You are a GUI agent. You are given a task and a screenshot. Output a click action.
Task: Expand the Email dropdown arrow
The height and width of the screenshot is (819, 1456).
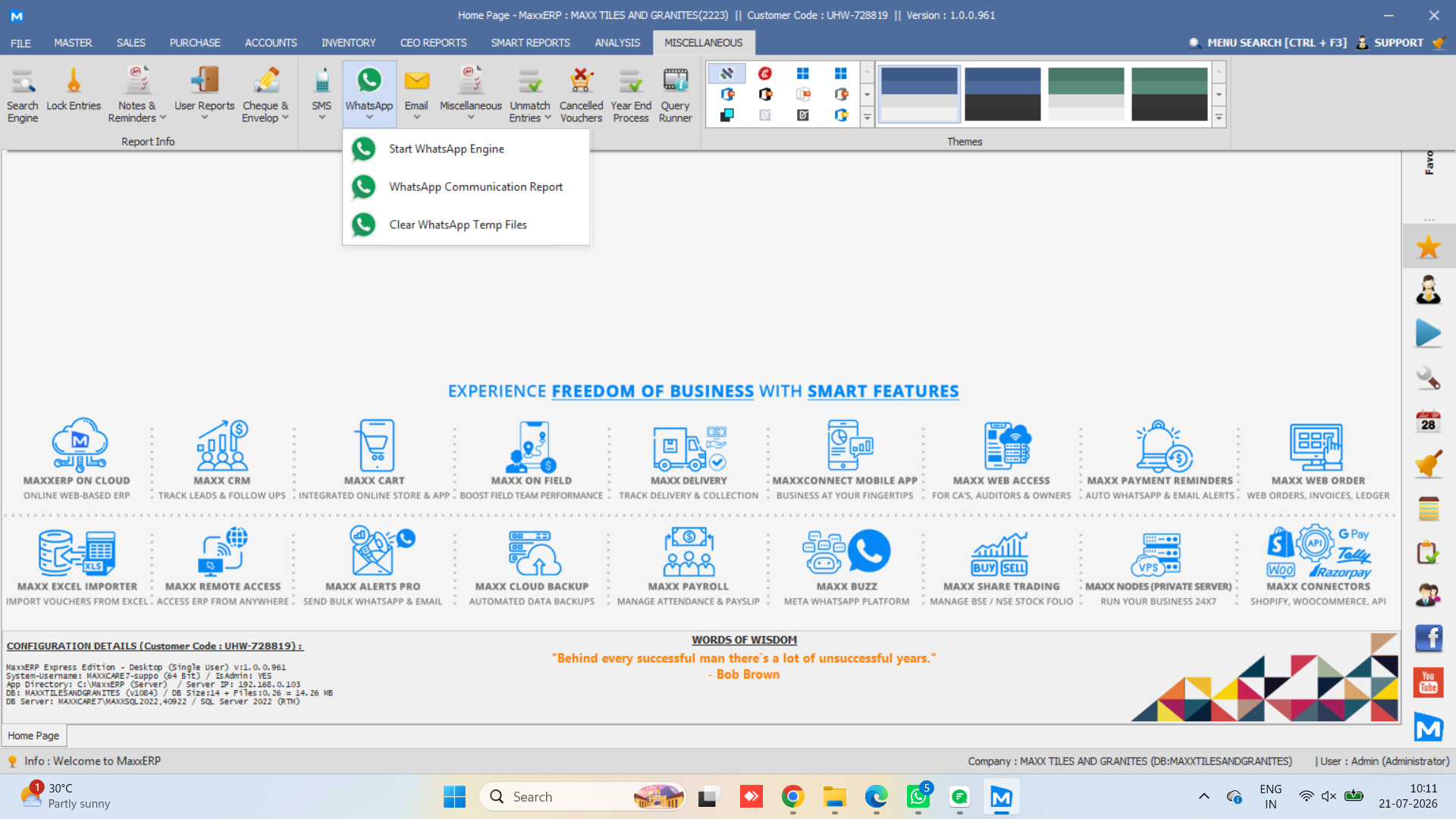point(416,118)
